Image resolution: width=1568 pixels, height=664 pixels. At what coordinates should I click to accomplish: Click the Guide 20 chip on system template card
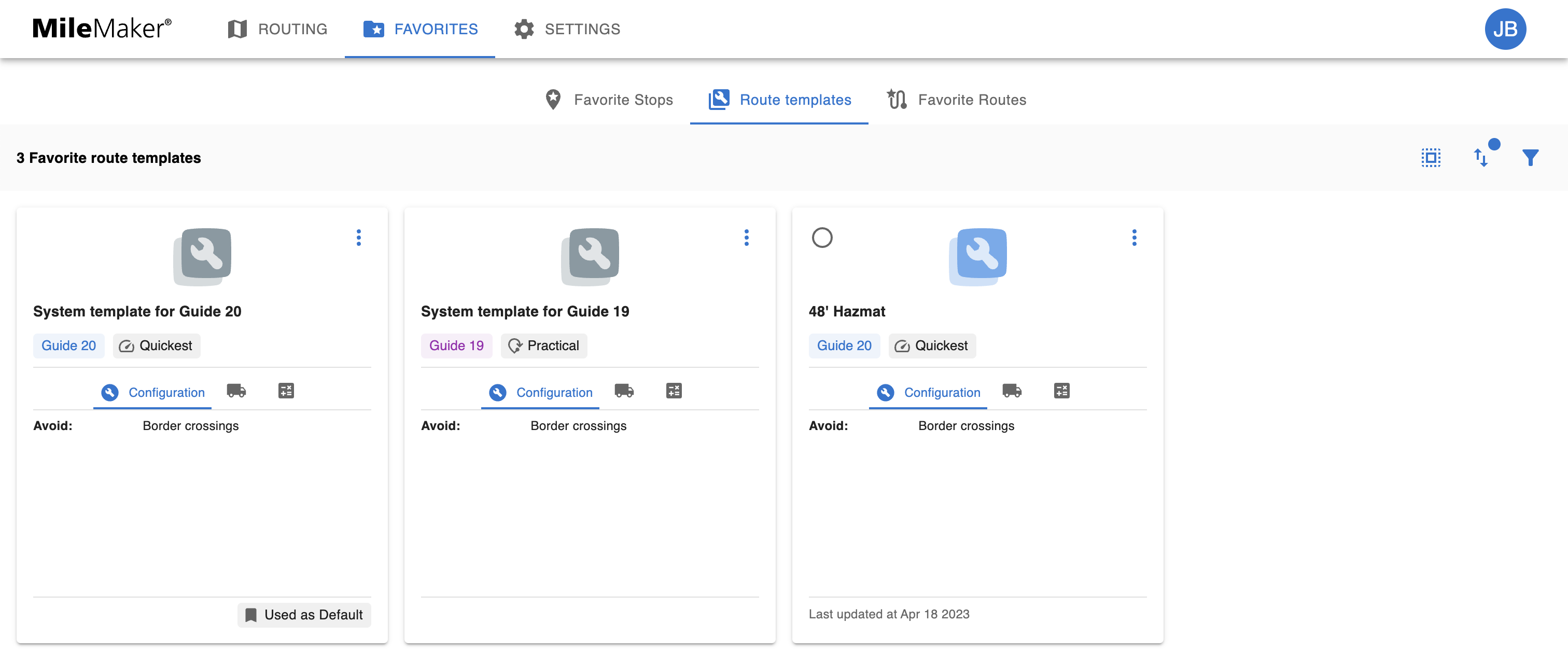click(x=68, y=345)
